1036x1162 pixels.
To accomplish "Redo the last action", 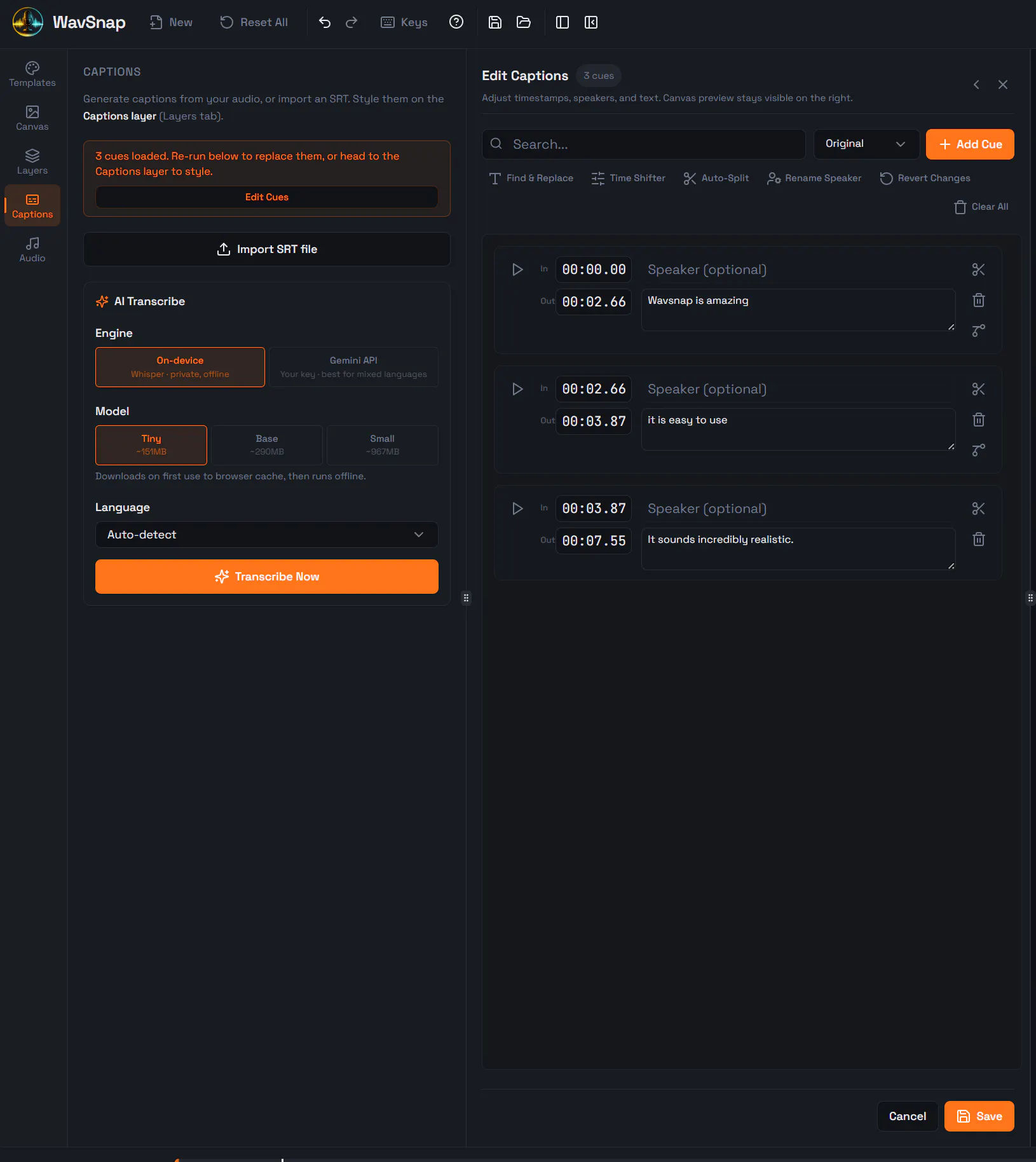I will point(351,22).
